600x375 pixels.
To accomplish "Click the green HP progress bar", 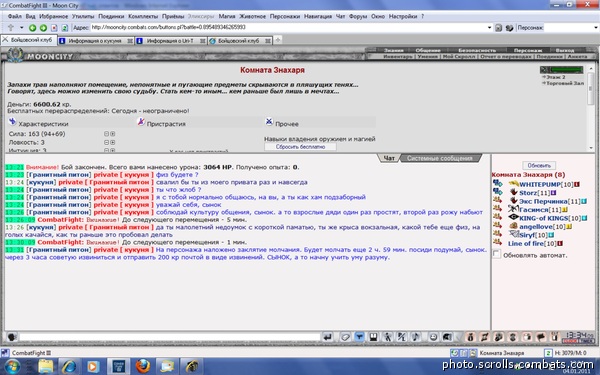I will [568, 70].
